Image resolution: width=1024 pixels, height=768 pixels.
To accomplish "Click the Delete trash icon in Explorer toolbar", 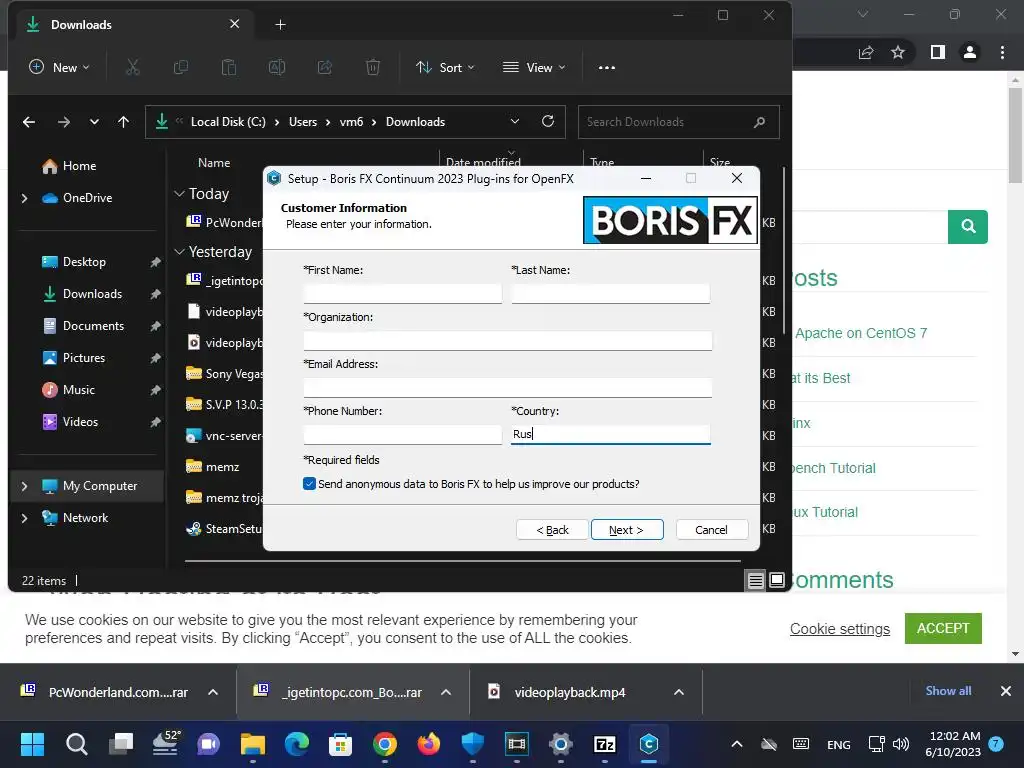I will click(x=373, y=67).
